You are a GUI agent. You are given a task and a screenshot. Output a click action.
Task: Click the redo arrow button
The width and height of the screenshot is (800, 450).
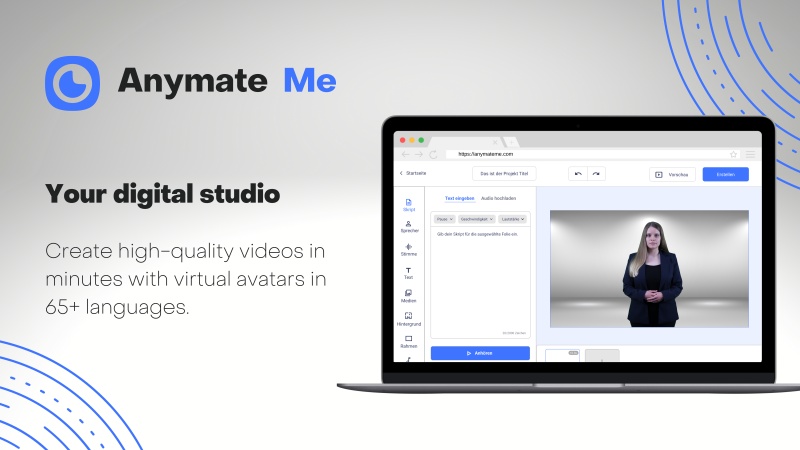(596, 174)
